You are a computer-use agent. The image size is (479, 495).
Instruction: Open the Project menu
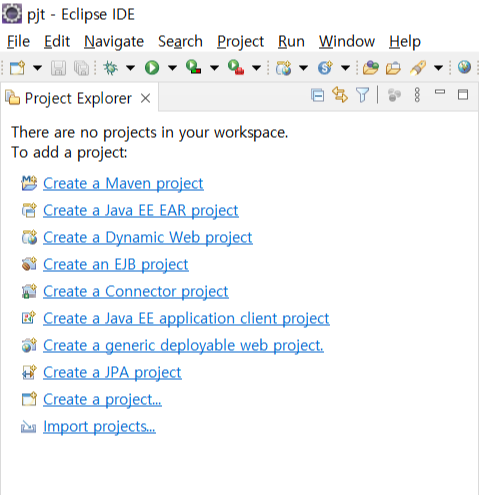(240, 42)
